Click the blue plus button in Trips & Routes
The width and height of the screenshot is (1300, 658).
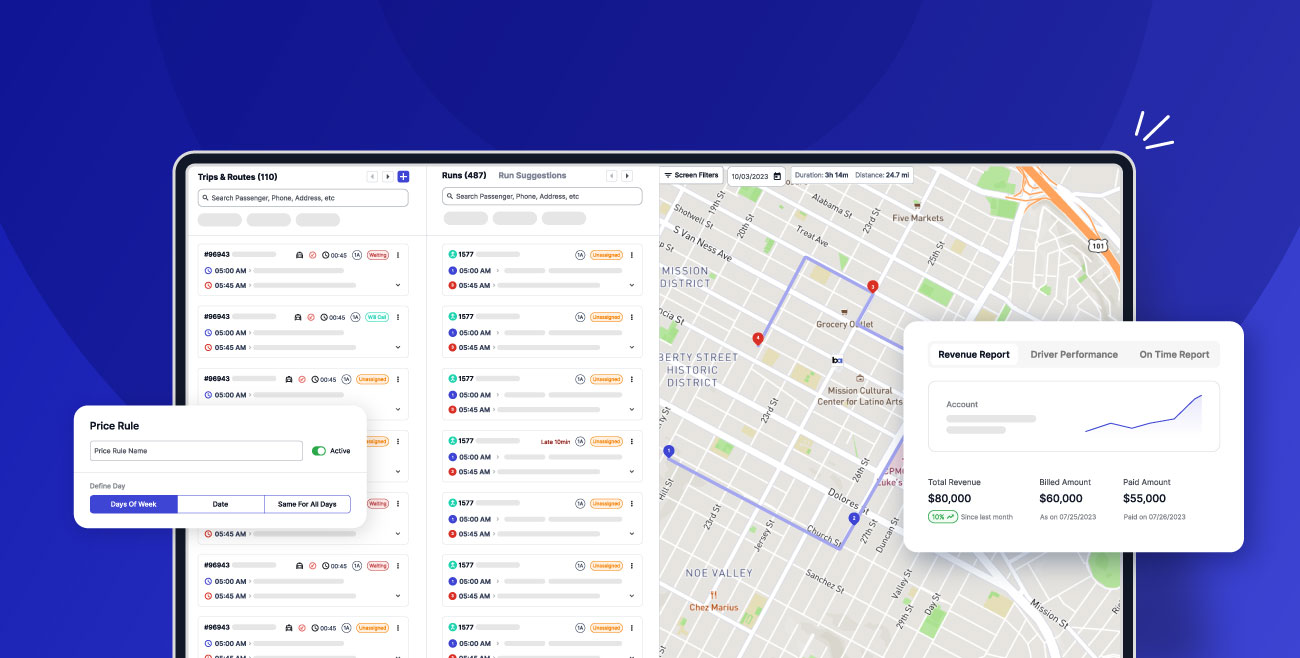(x=403, y=176)
